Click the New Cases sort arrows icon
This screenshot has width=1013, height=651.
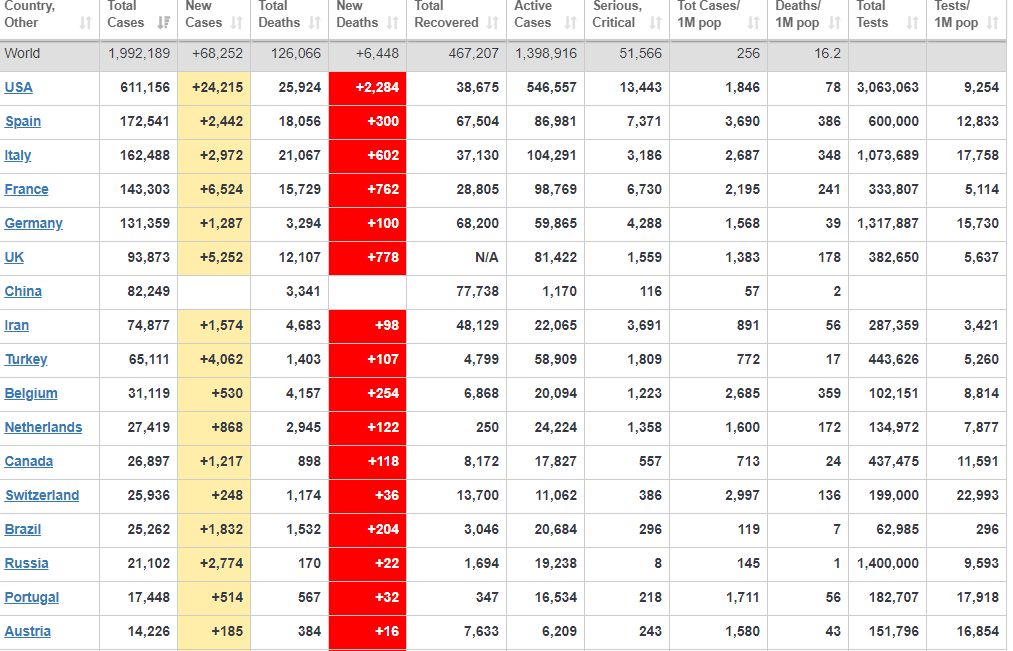point(237,22)
